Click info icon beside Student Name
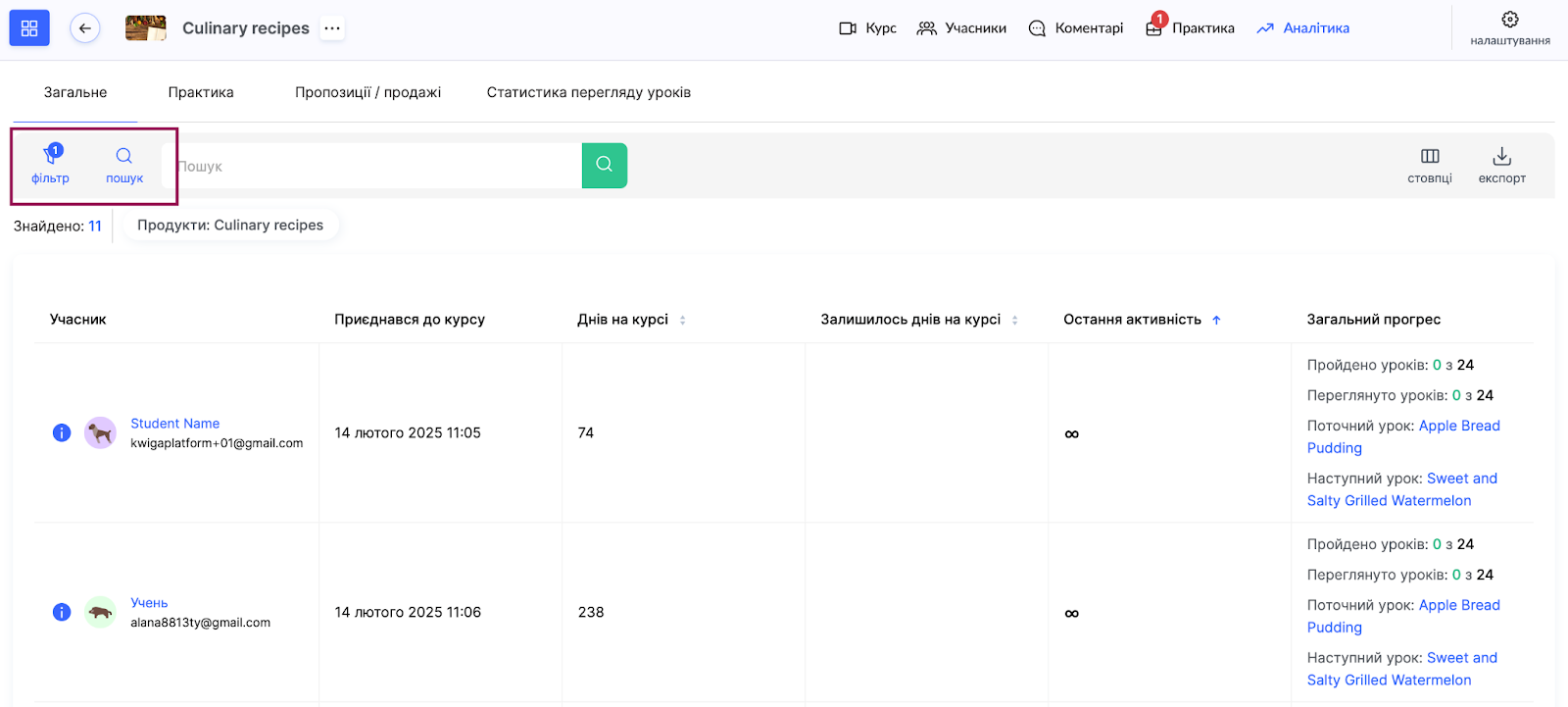The image size is (1568, 707). point(62,432)
